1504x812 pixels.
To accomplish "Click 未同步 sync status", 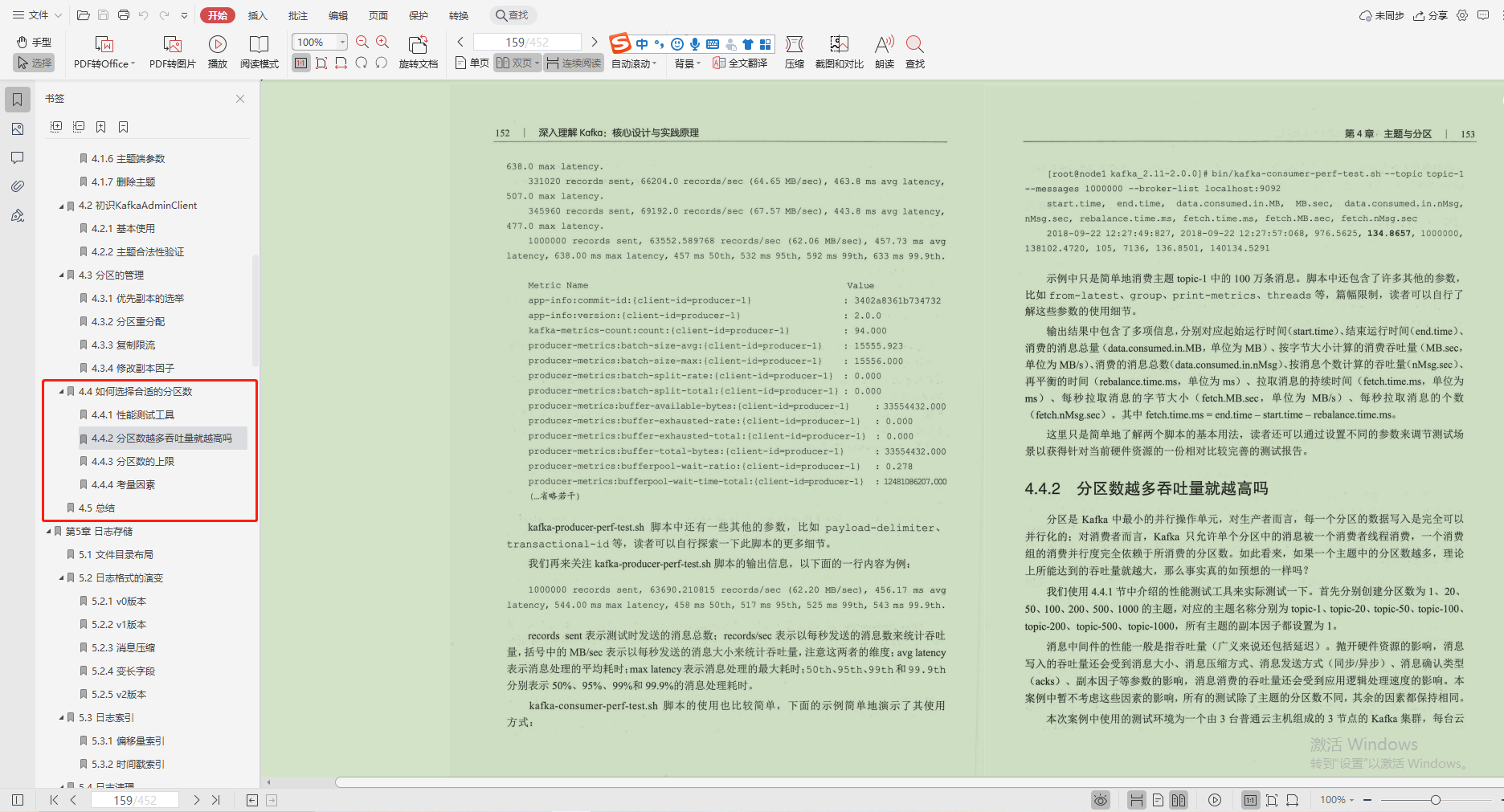I will point(1382,15).
